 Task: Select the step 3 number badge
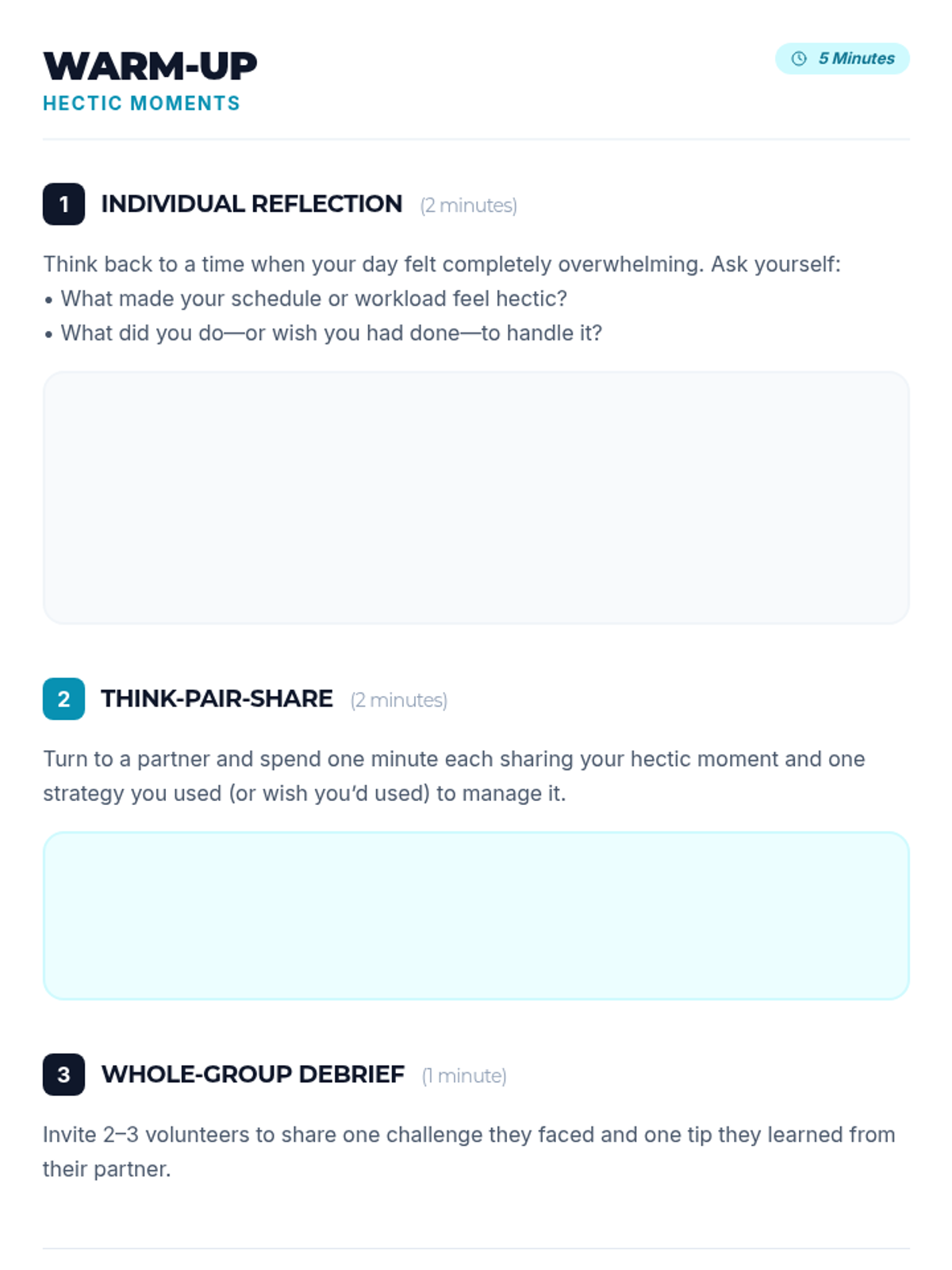pos(63,1074)
